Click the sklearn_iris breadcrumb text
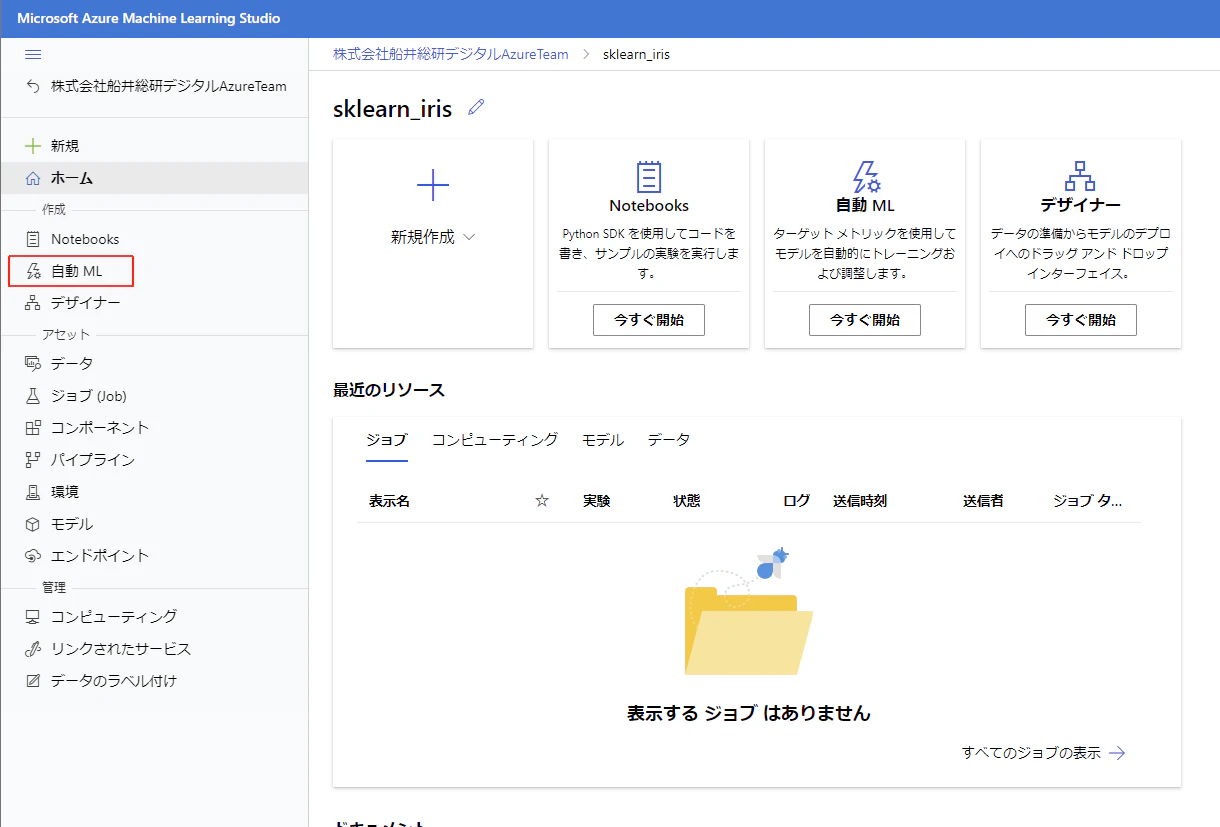Screen dimensions: 1220x827 coord(636,54)
